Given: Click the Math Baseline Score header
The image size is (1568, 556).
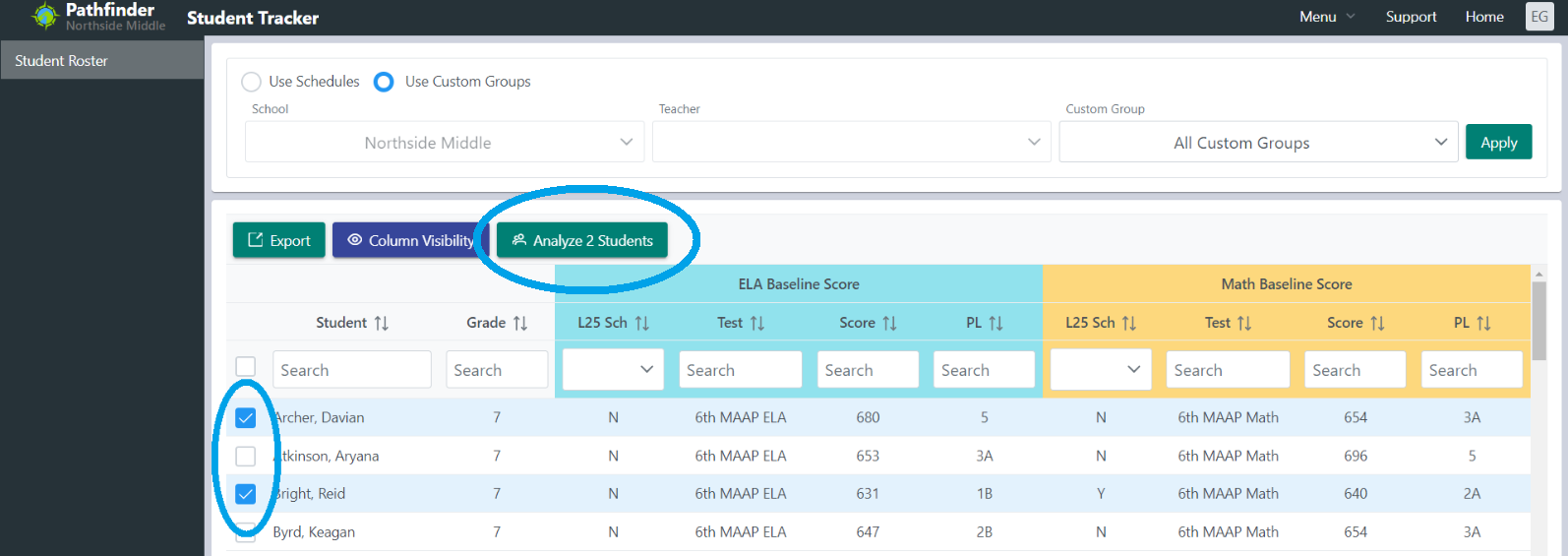Looking at the screenshot, I should pyautogui.click(x=1287, y=284).
